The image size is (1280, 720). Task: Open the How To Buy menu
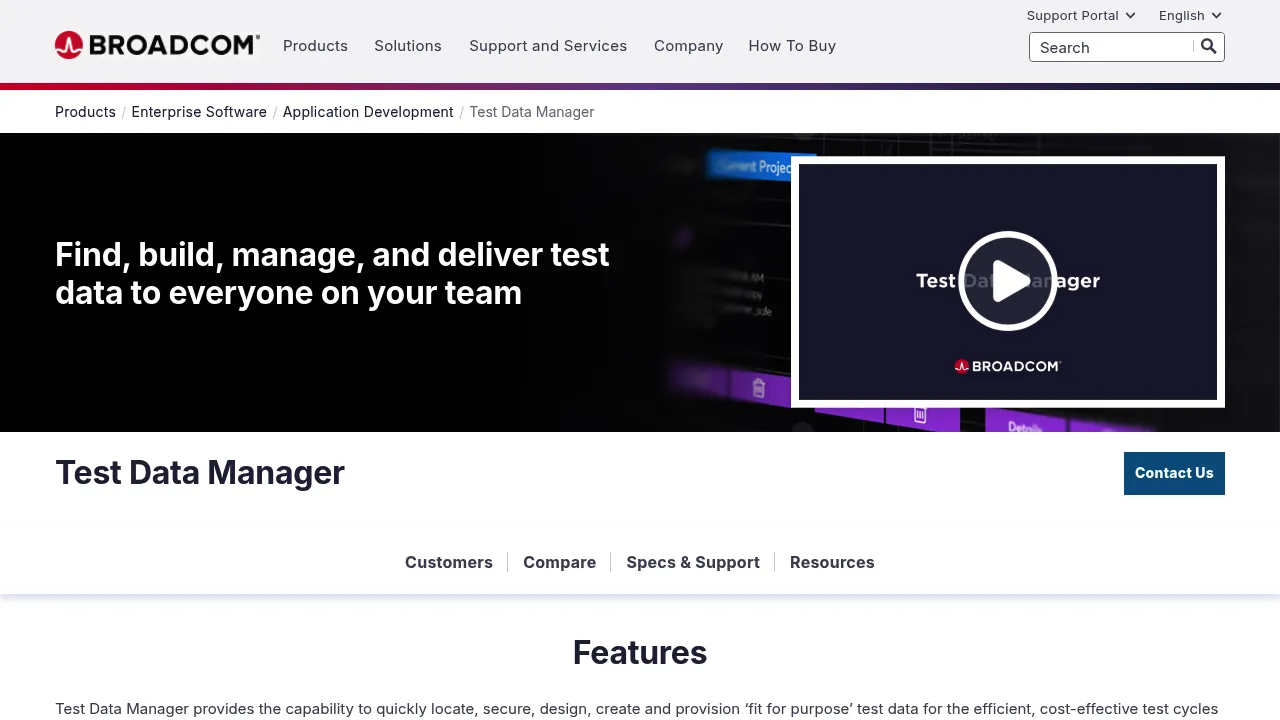click(792, 46)
